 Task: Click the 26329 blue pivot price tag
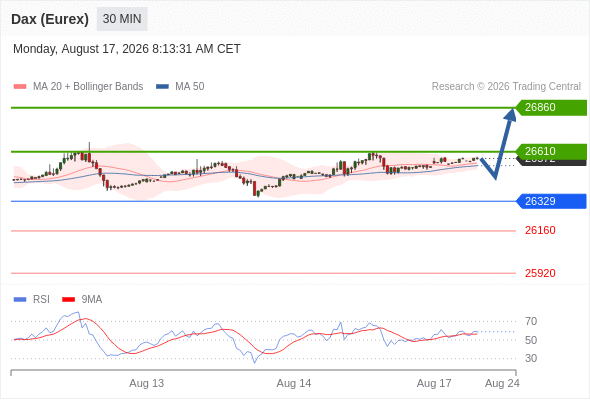[x=551, y=201]
